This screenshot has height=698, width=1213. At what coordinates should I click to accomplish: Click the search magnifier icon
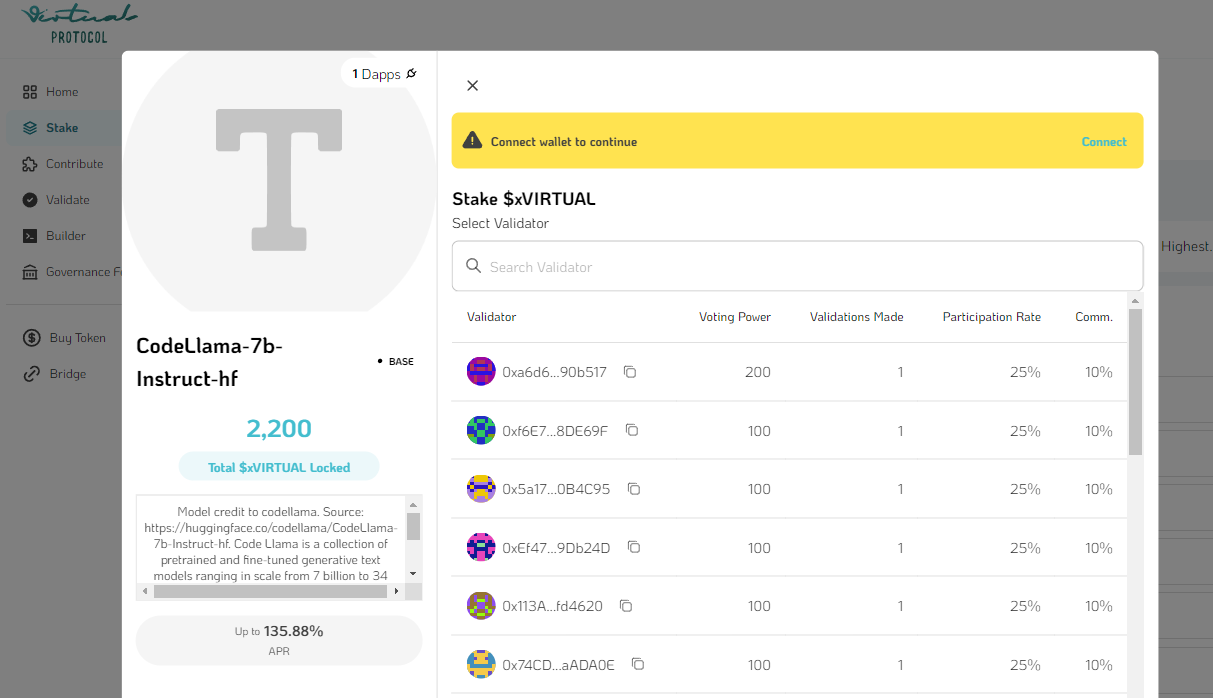(474, 266)
